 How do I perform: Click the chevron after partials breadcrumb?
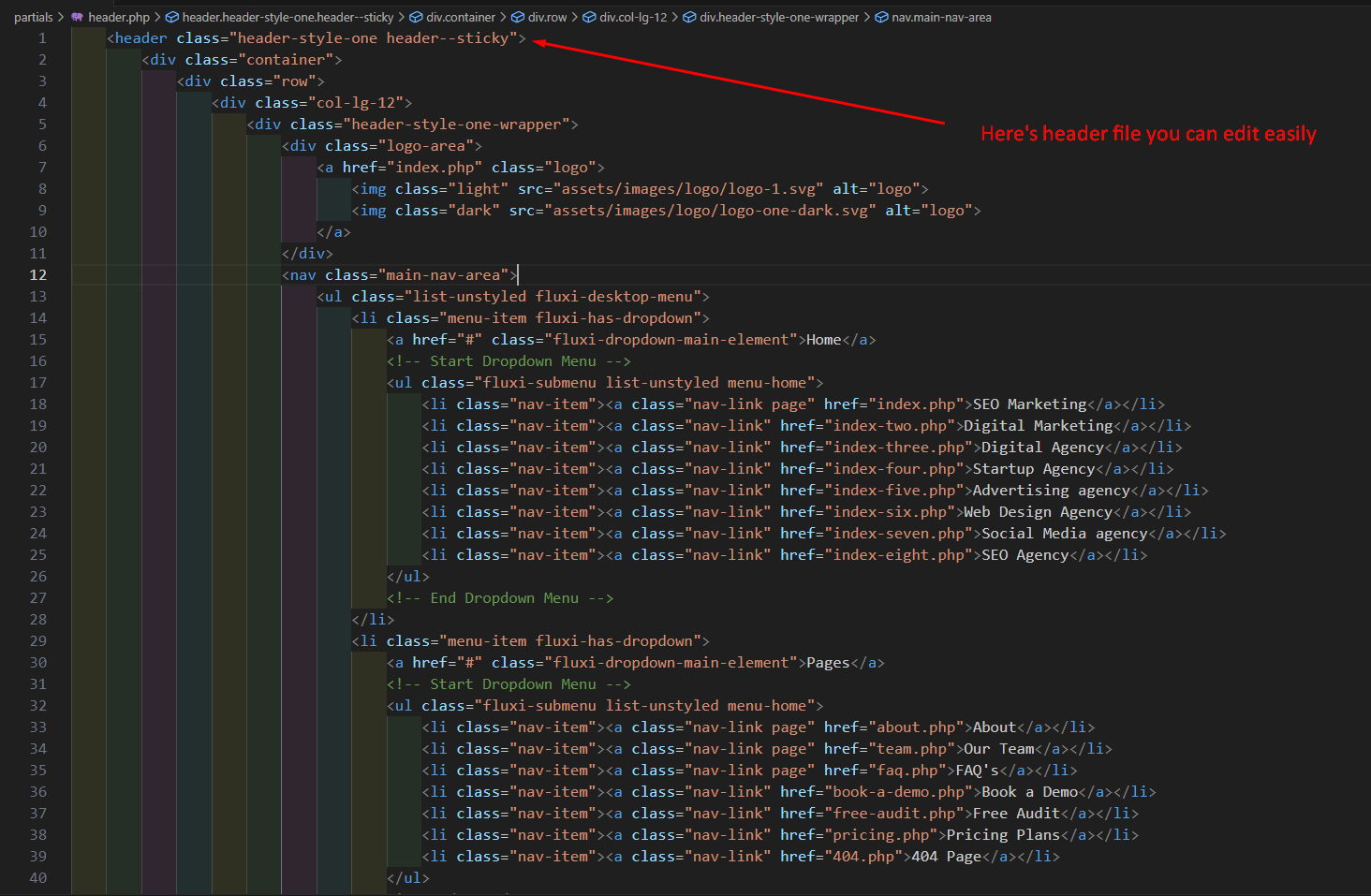[x=62, y=17]
